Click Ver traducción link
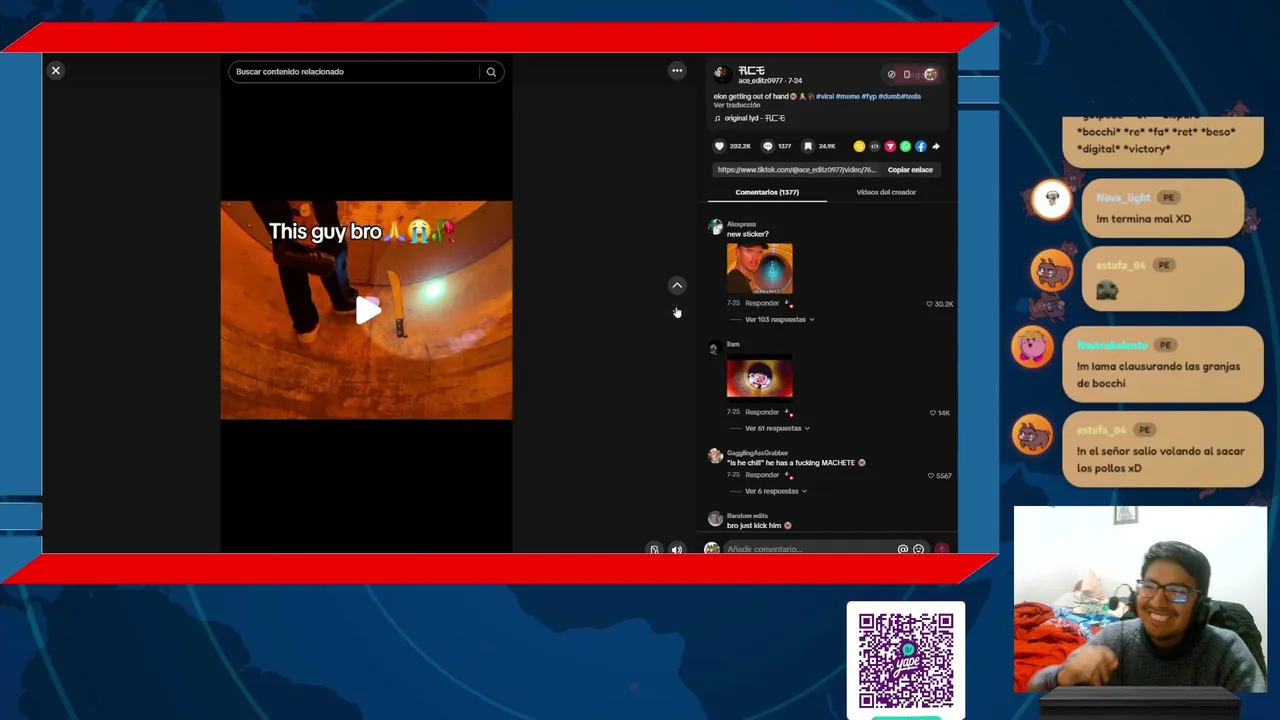 [x=737, y=105]
